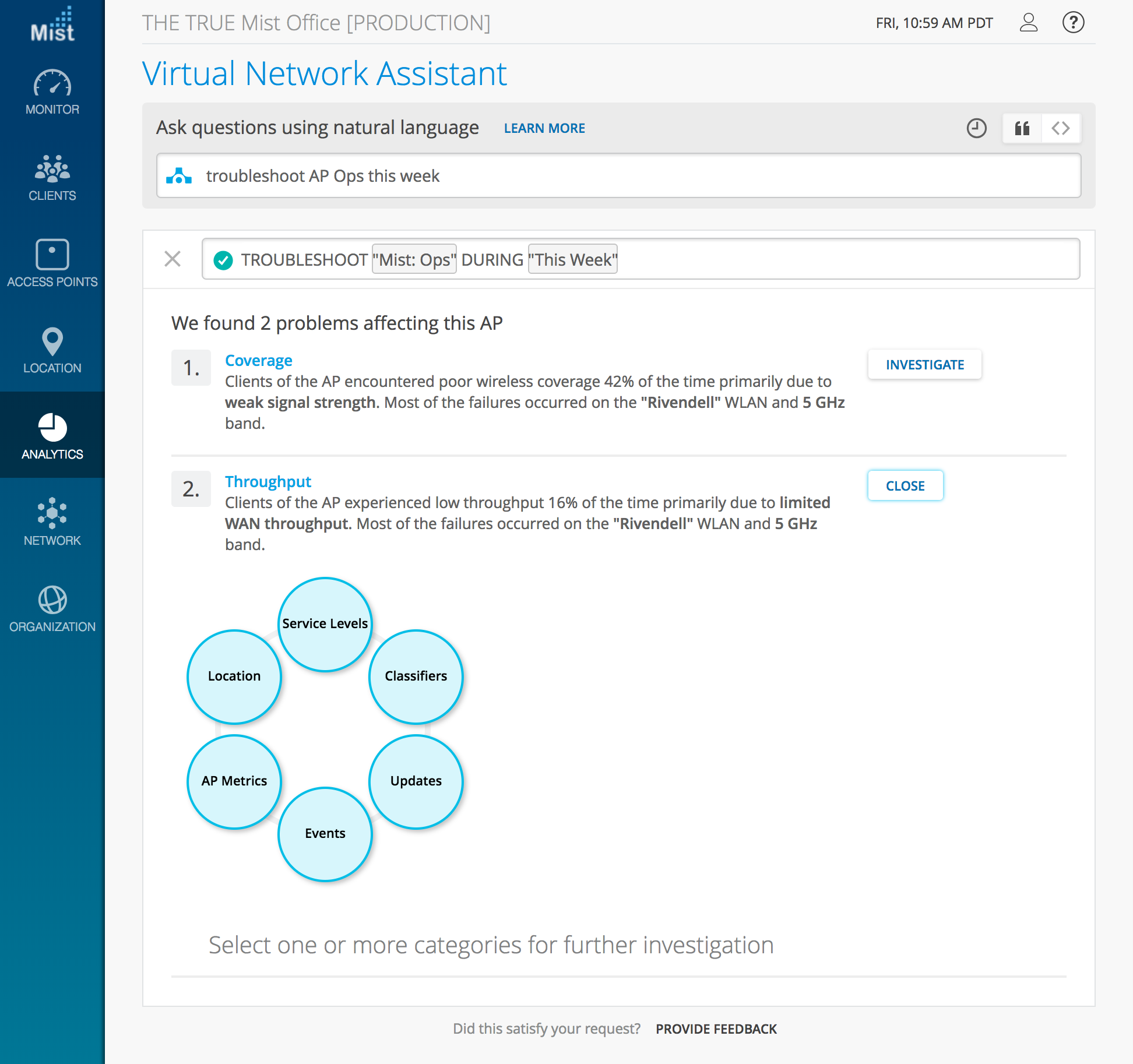The height and width of the screenshot is (1064, 1133).
Task: Change the "Mist: Ops" query token
Action: pyautogui.click(x=414, y=259)
